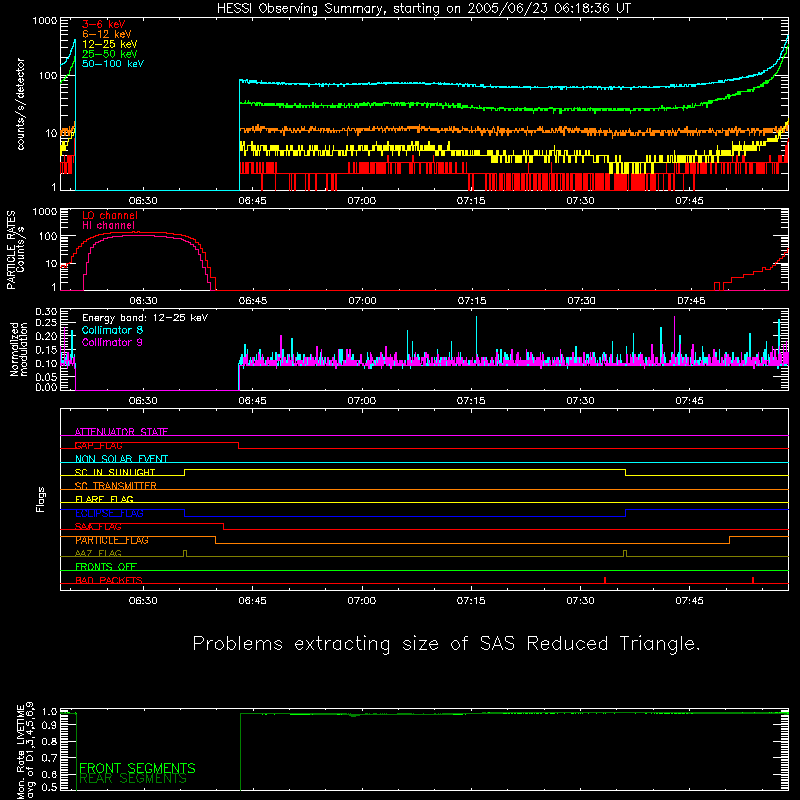Click the first BAD_PACKETS spike near 07:30
The image size is (800, 800).
605,580
